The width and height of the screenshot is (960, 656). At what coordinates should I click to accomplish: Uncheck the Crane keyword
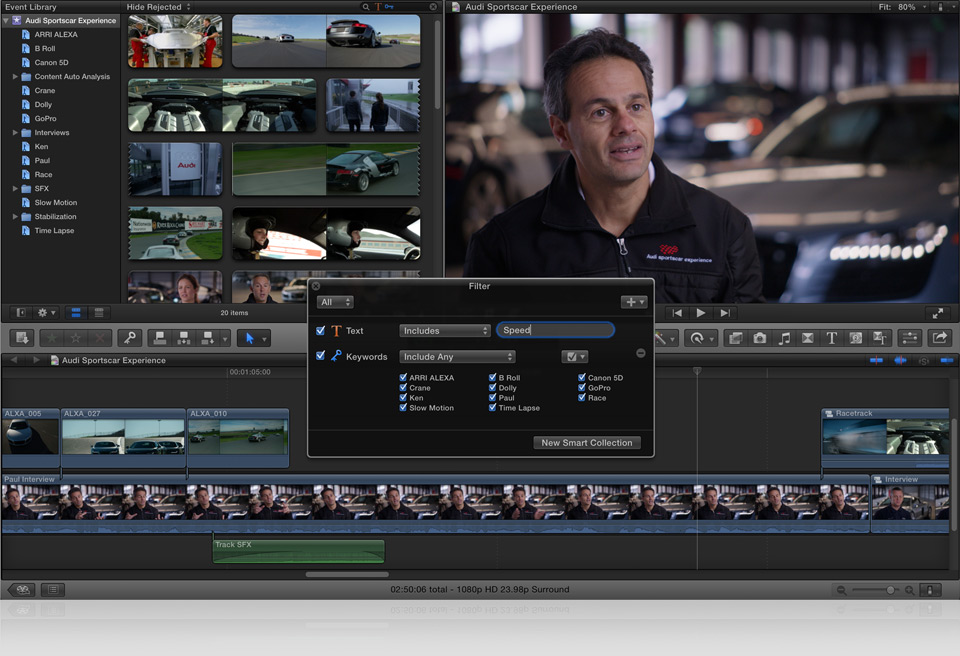click(x=403, y=387)
